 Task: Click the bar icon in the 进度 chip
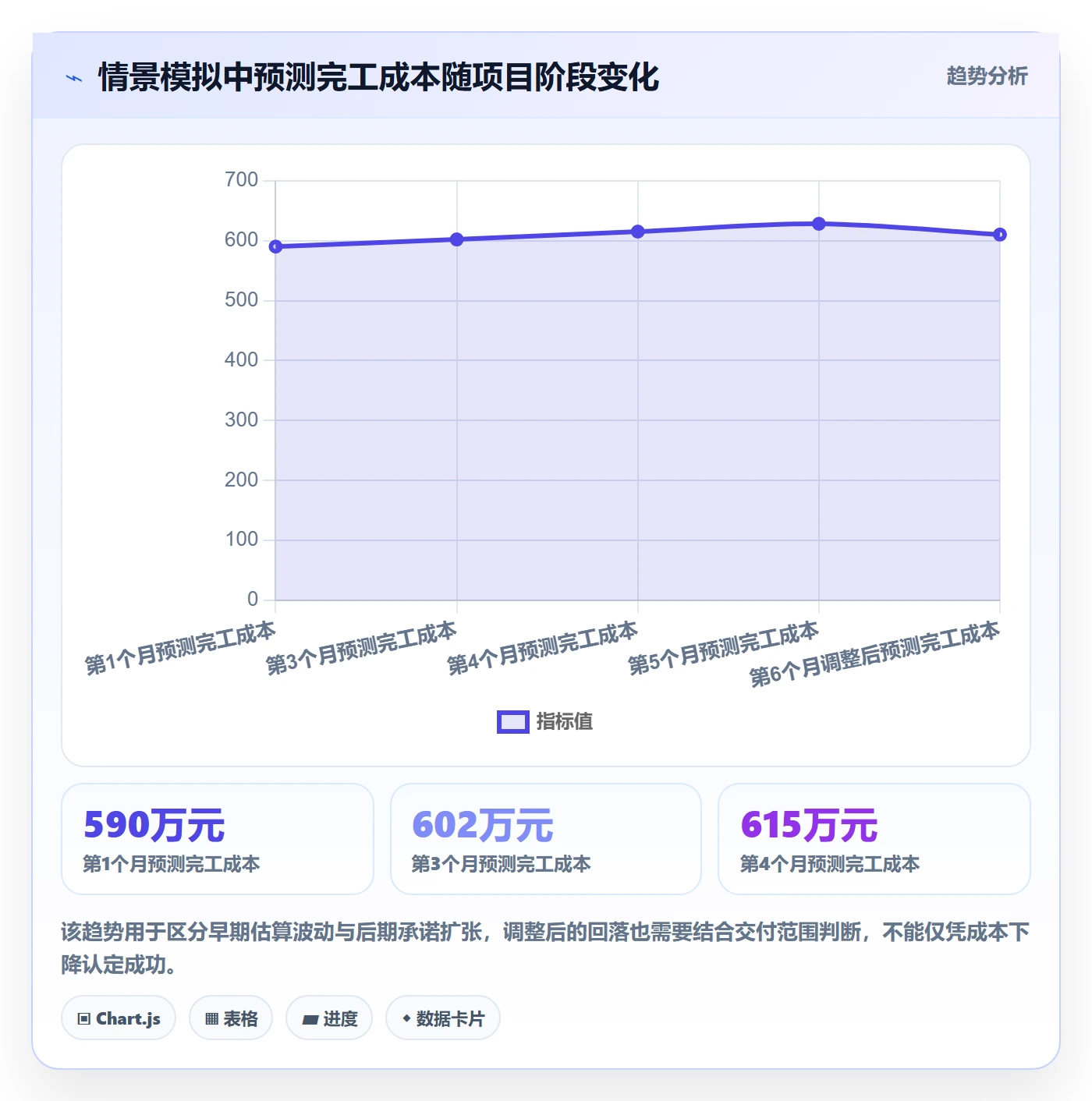310,1019
